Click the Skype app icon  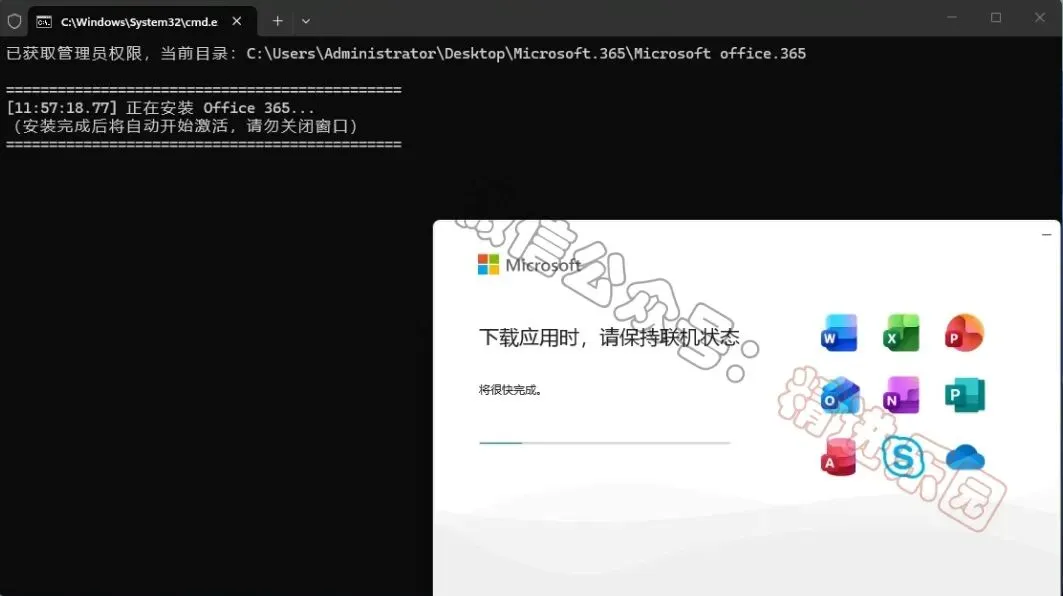click(x=902, y=457)
